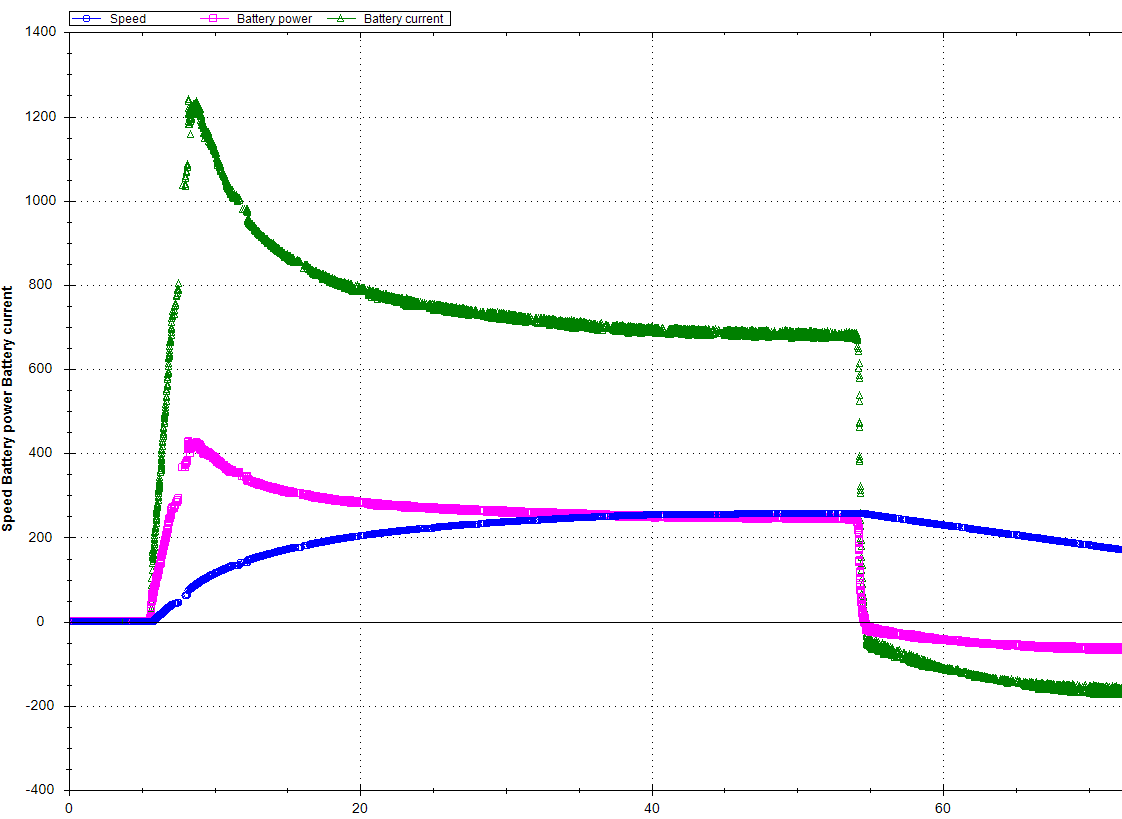Viewport: 1122px width, 819px height.
Task: Click the blue circle Speed legend marker
Action: 87,19
